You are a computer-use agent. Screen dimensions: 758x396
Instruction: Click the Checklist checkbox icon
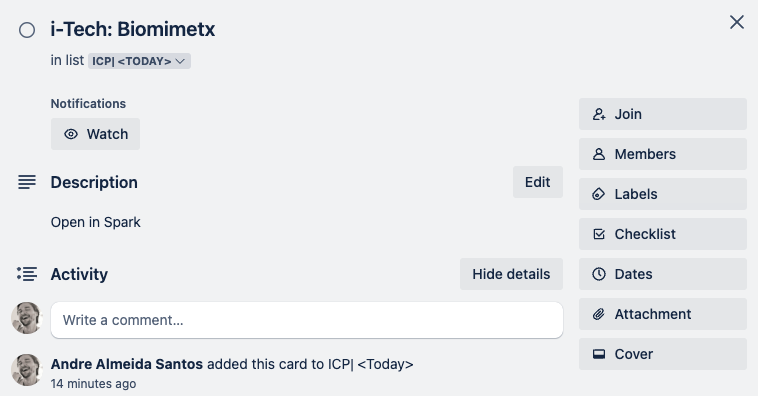click(599, 234)
